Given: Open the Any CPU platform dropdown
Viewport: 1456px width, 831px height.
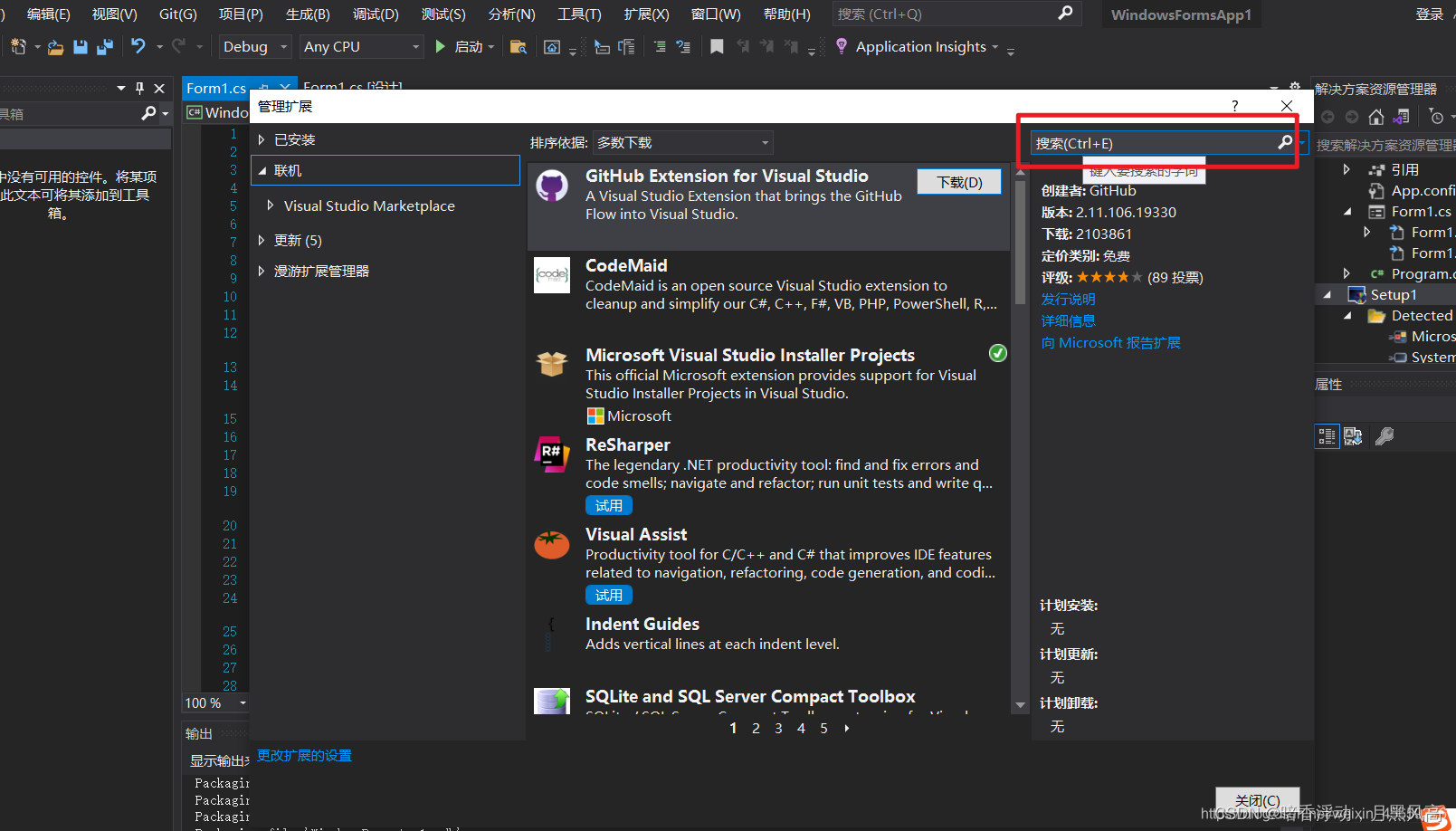Looking at the screenshot, I should [x=362, y=46].
